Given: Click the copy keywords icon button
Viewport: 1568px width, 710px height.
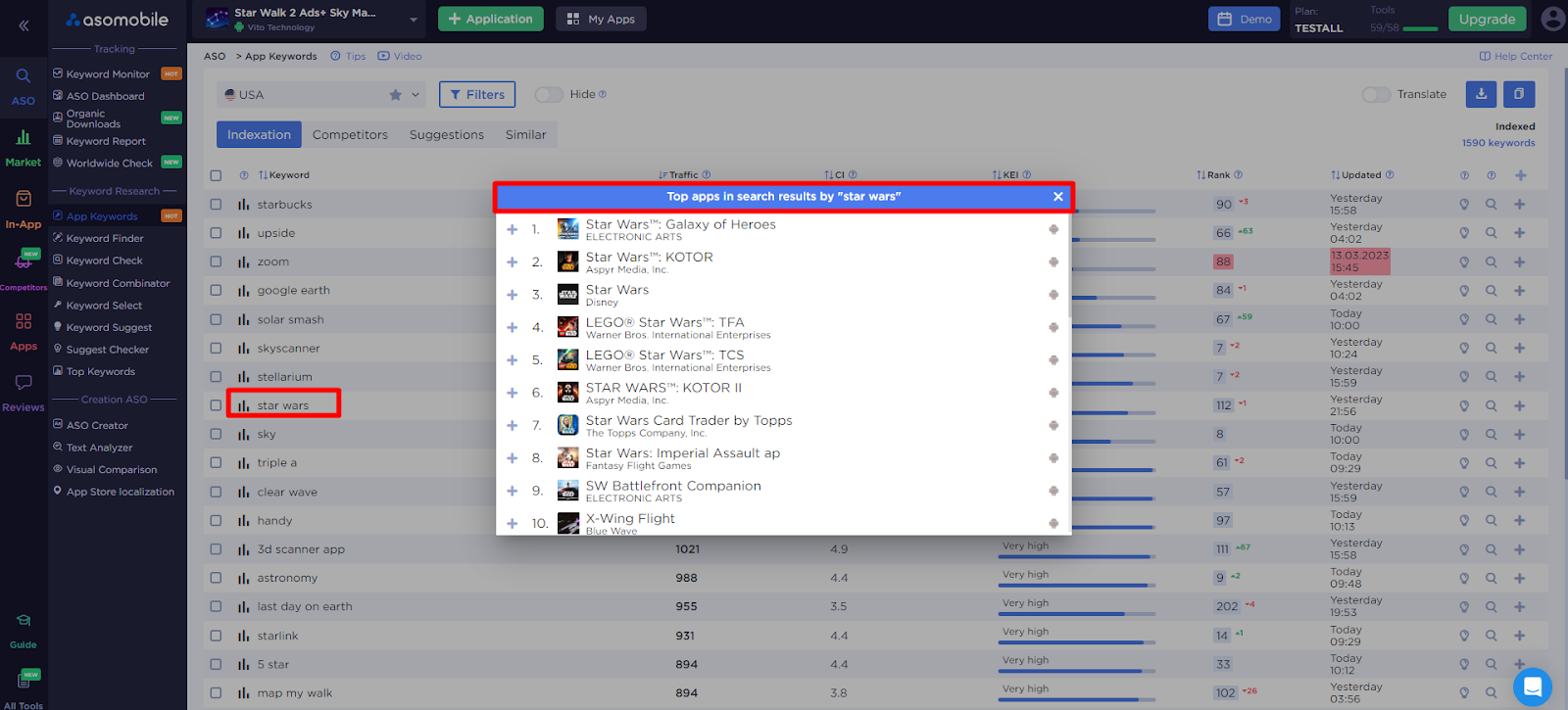Looking at the screenshot, I should click(1519, 94).
